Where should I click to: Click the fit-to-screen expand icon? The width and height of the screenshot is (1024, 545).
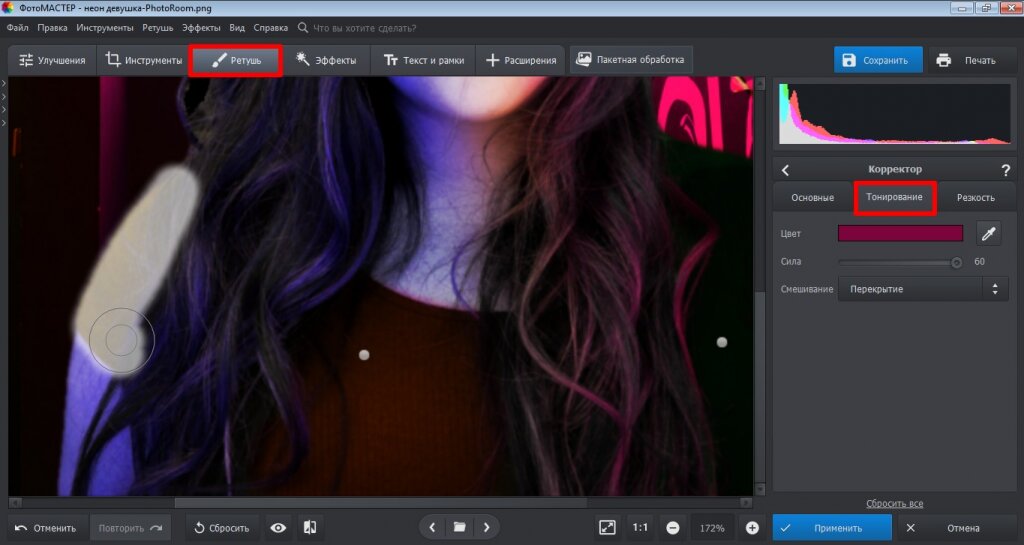607,527
